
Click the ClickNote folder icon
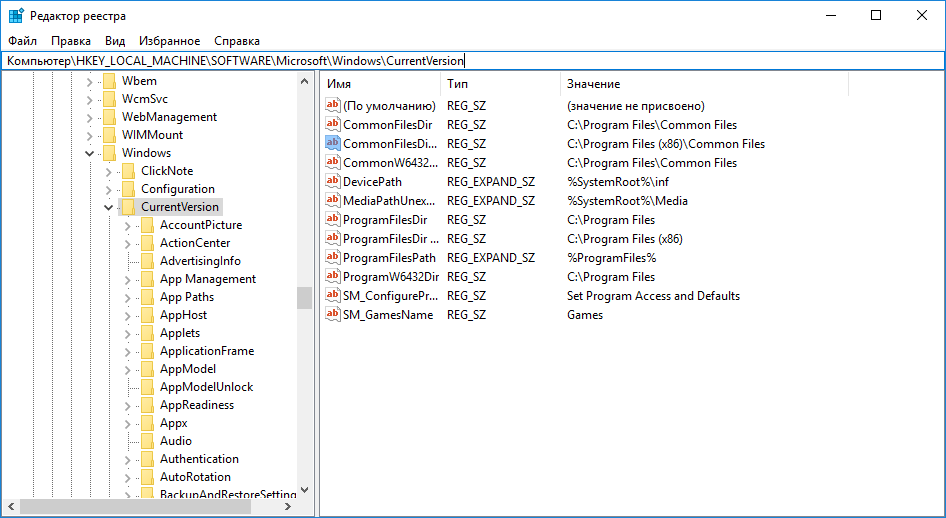tap(128, 171)
